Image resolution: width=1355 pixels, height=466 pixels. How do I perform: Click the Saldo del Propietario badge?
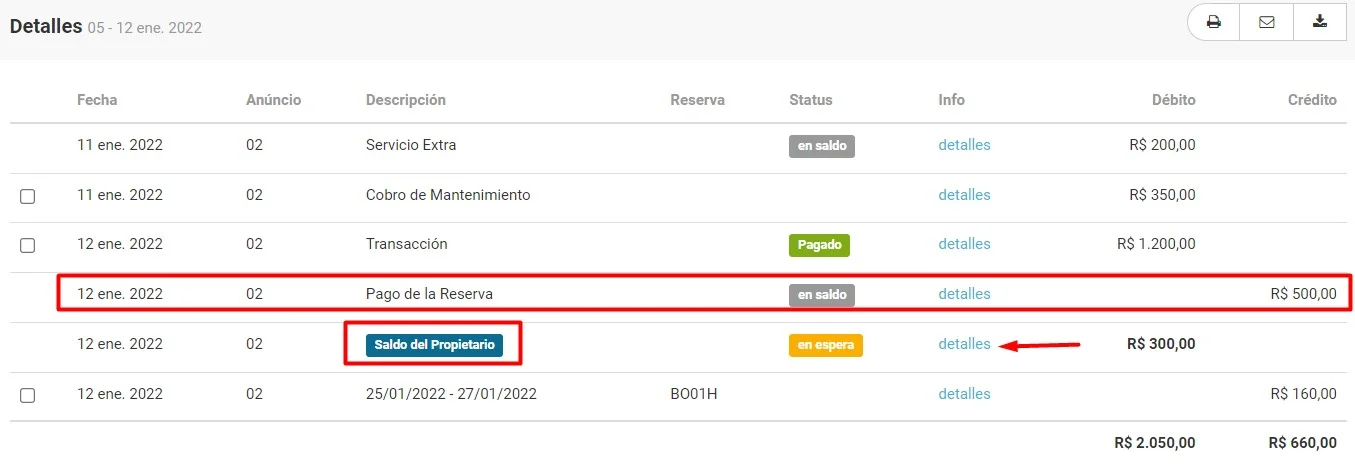pos(434,345)
